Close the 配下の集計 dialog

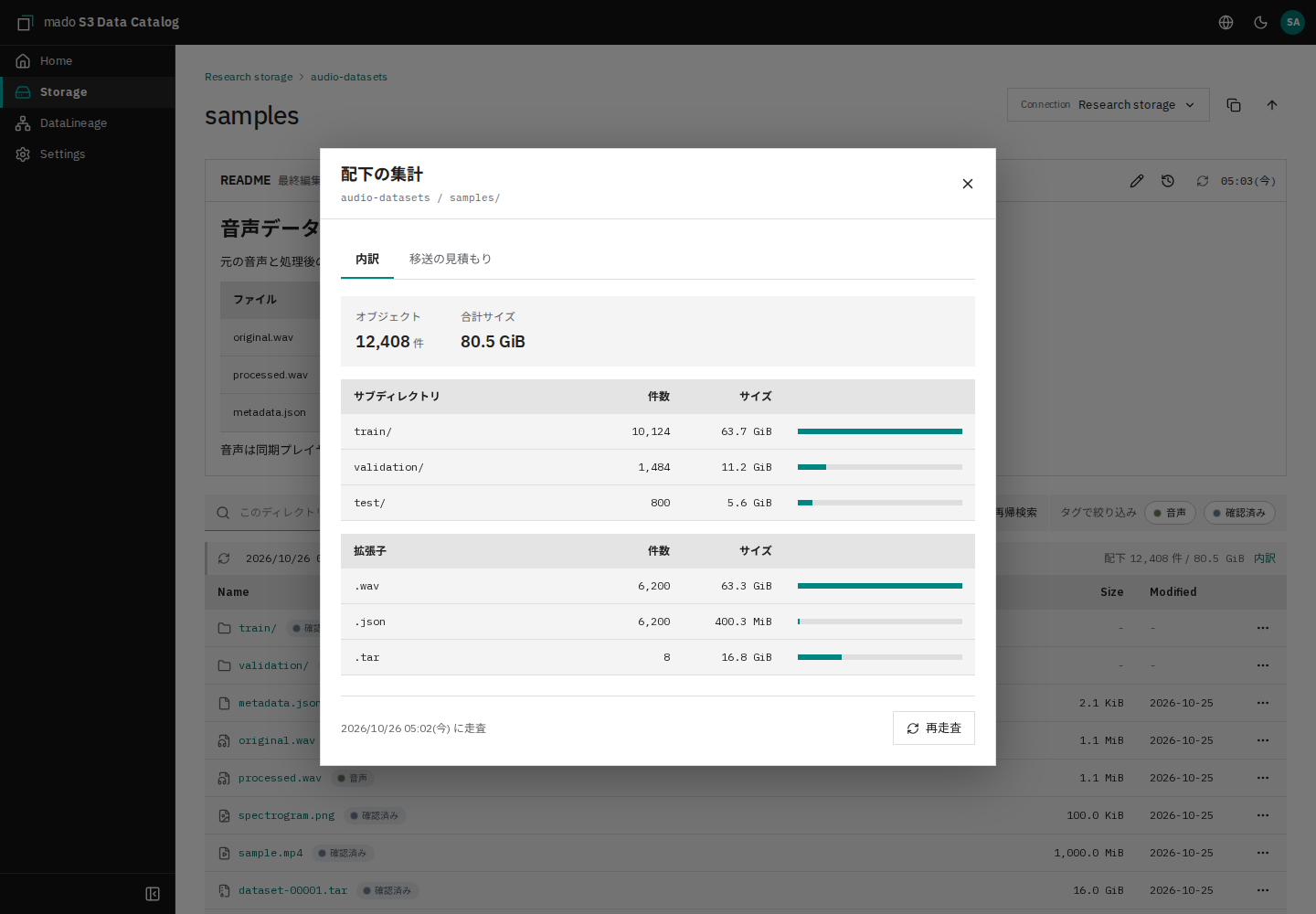pos(967,184)
